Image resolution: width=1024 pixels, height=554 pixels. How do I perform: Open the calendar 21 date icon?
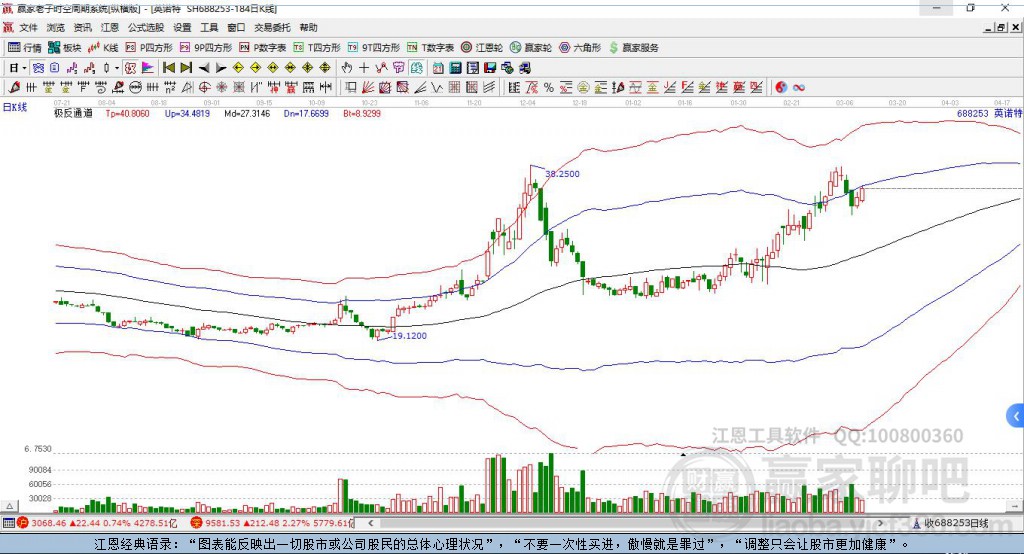coord(438,68)
